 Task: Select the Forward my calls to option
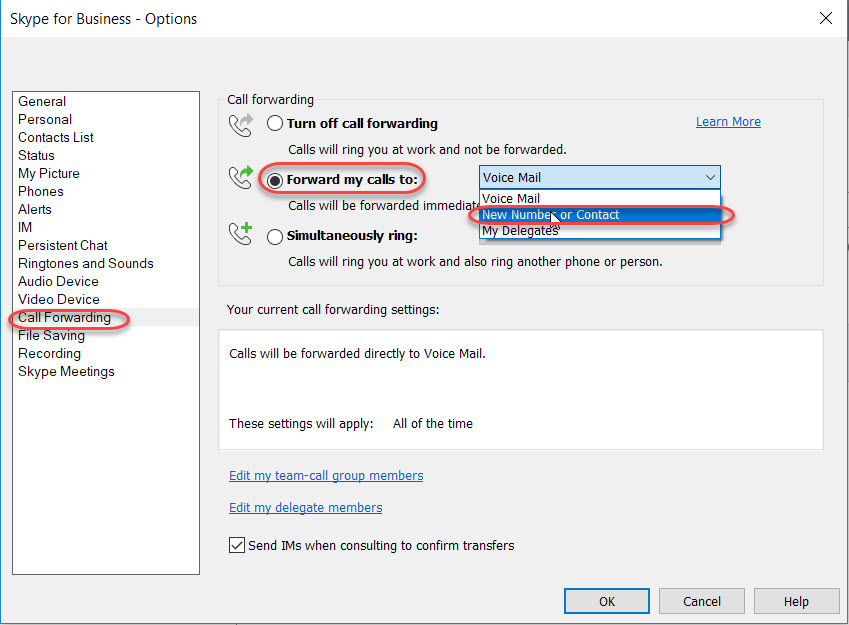pyautogui.click(x=275, y=179)
